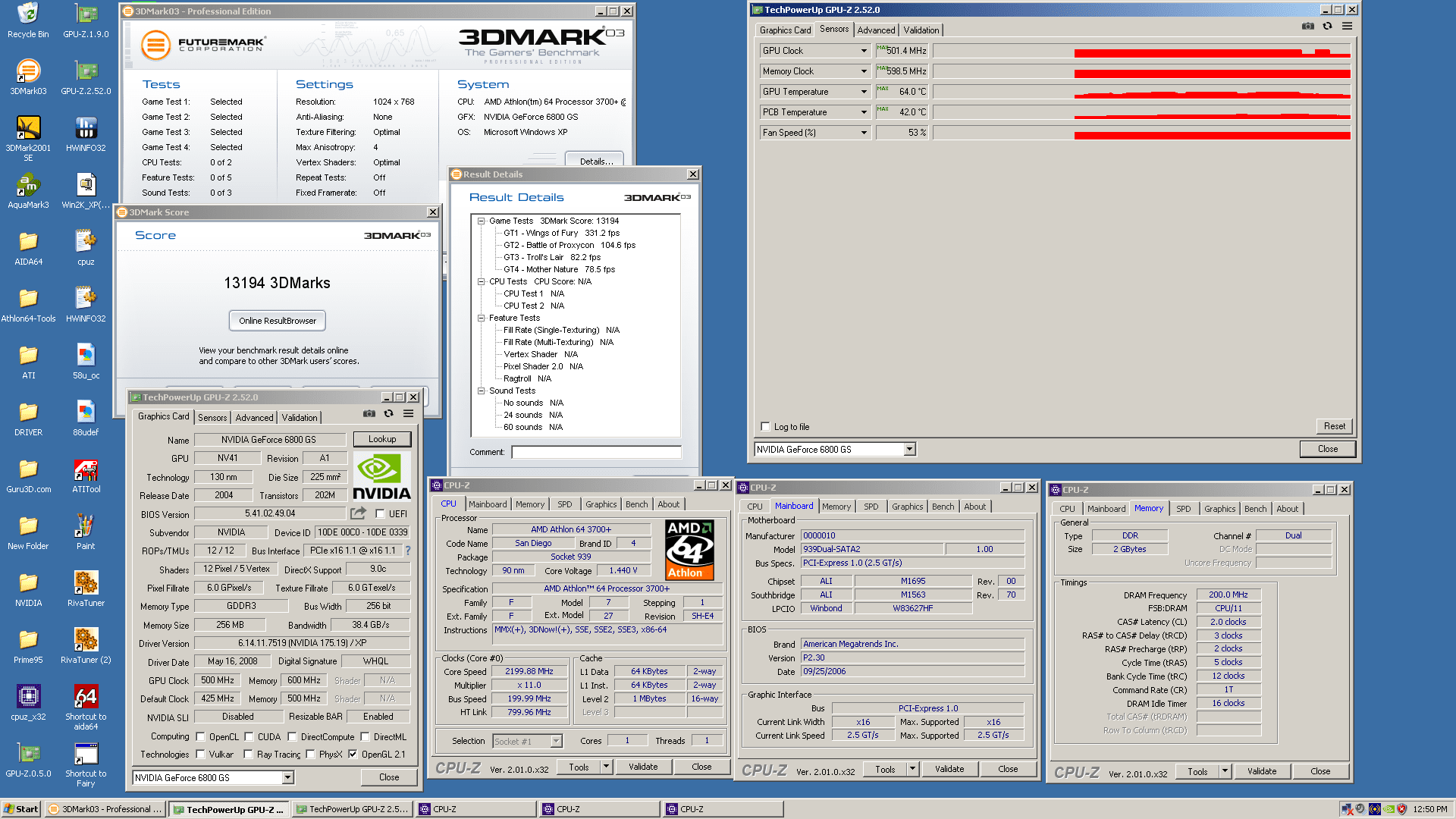This screenshot has width=1456, height=819.
Task: Refresh data in small GPU-Z window
Action: click(389, 414)
